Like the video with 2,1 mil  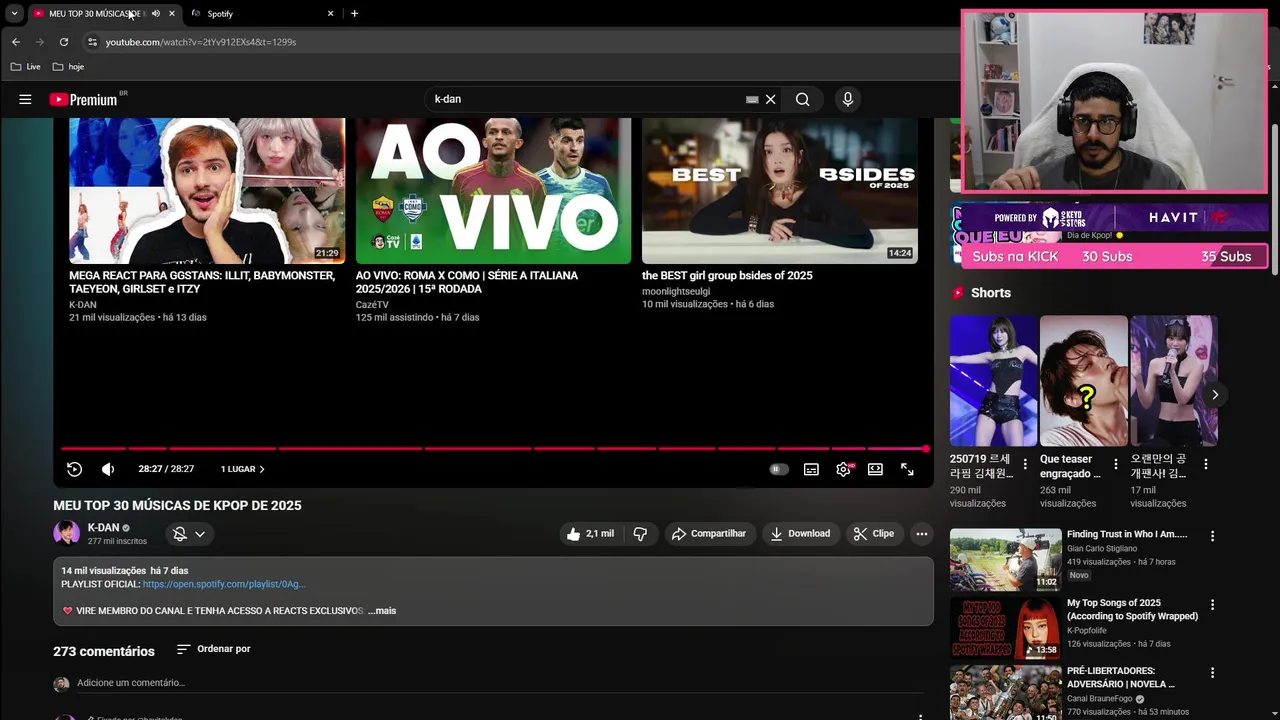coord(590,534)
